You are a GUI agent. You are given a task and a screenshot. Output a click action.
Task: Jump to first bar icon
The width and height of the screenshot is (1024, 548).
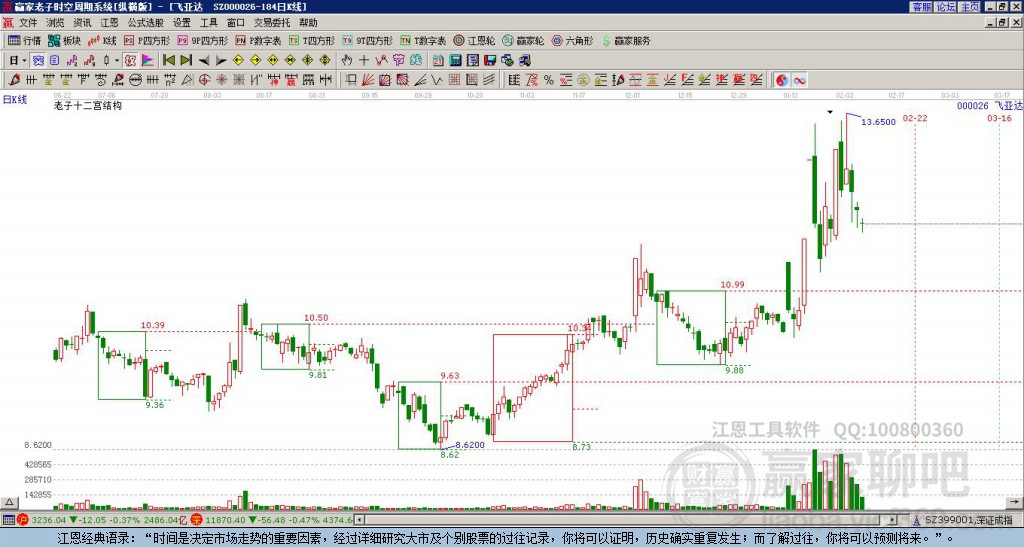[168, 60]
